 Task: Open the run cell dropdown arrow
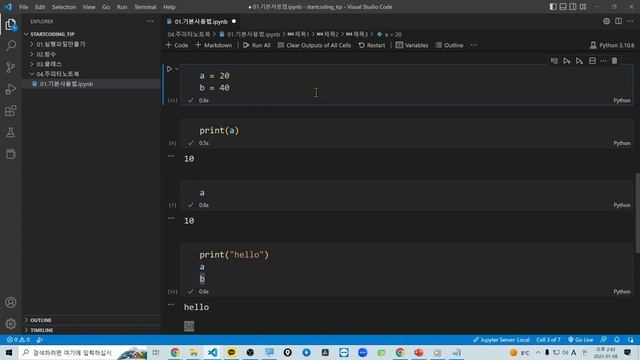click(x=177, y=69)
